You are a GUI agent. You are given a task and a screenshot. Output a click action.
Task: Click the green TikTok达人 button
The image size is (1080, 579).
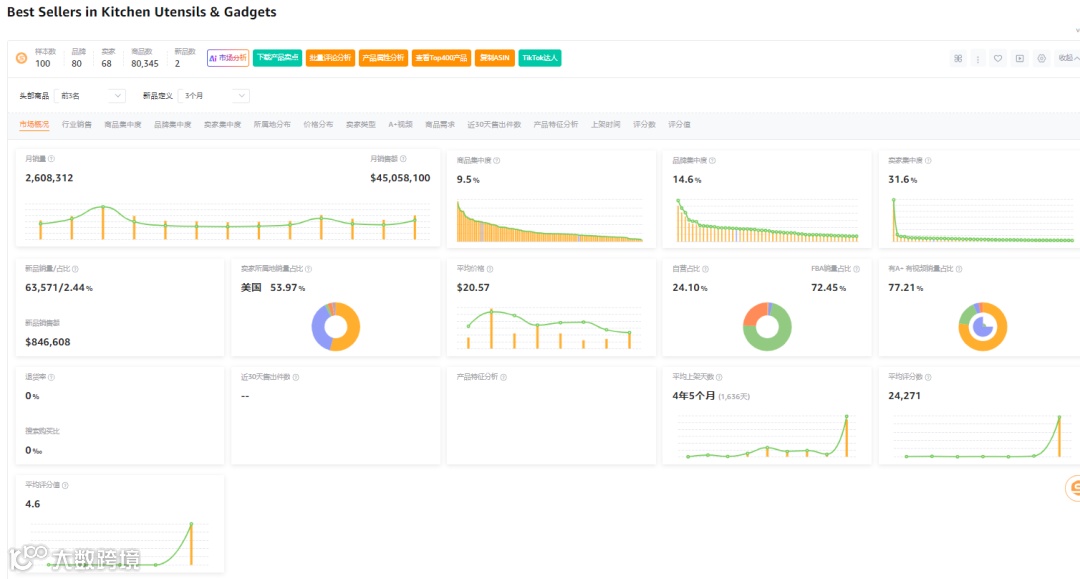[x=539, y=58]
